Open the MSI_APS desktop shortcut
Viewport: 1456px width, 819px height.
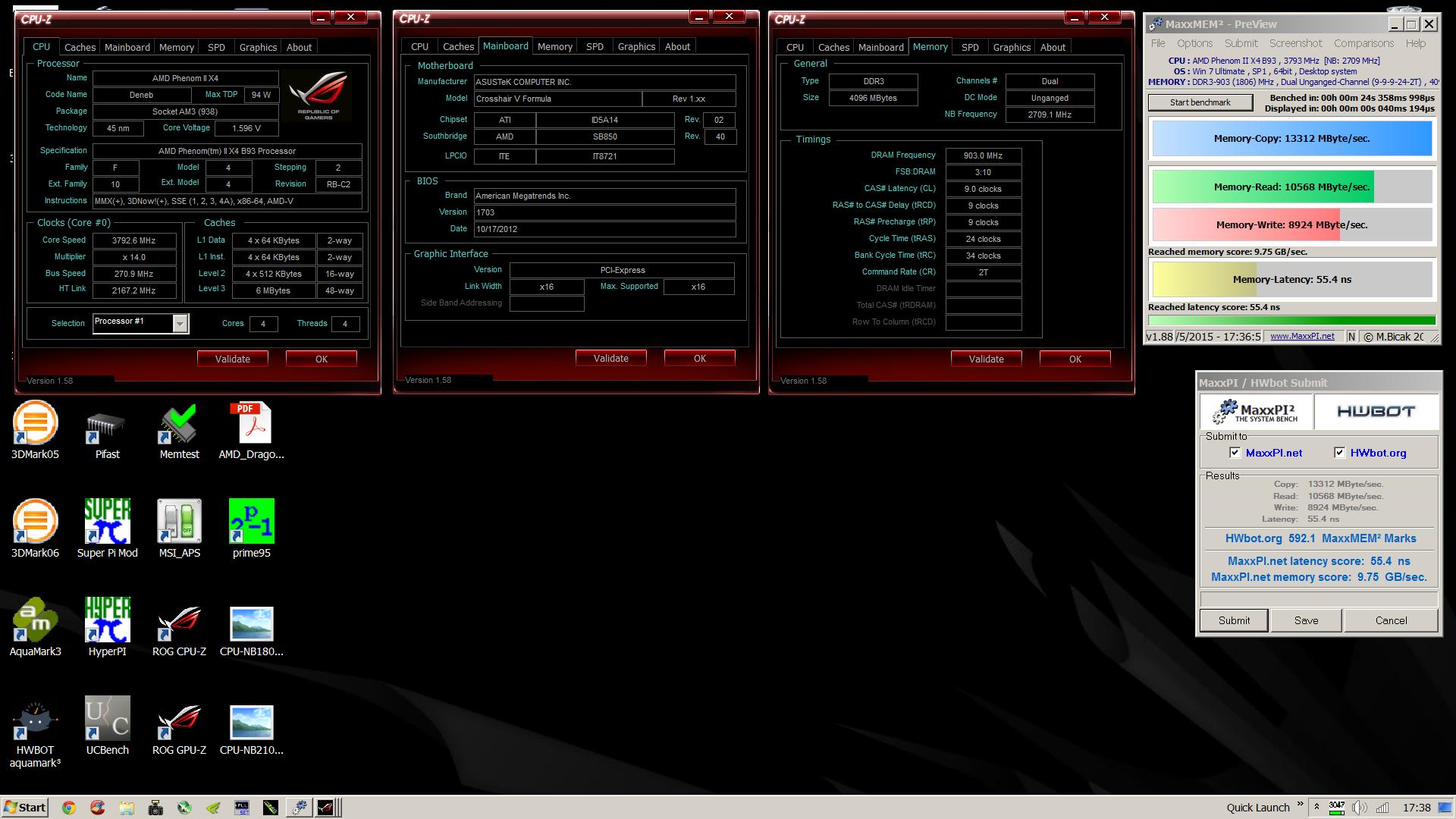click(179, 529)
